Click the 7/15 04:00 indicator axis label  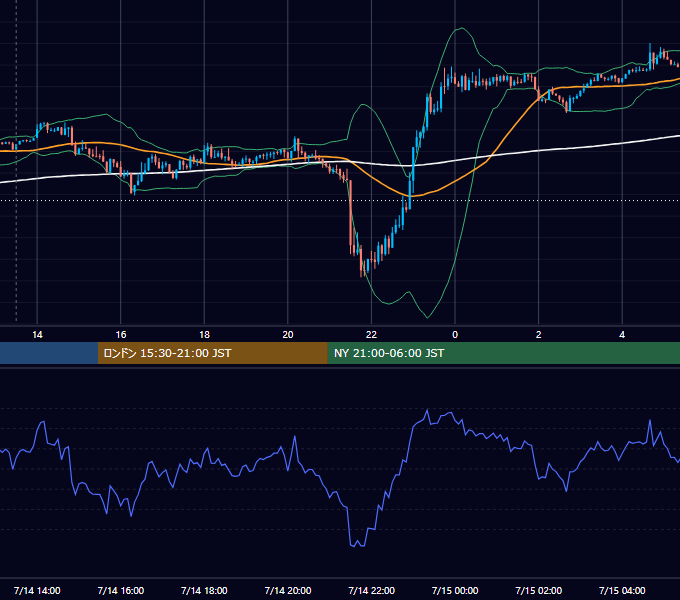pos(622,590)
